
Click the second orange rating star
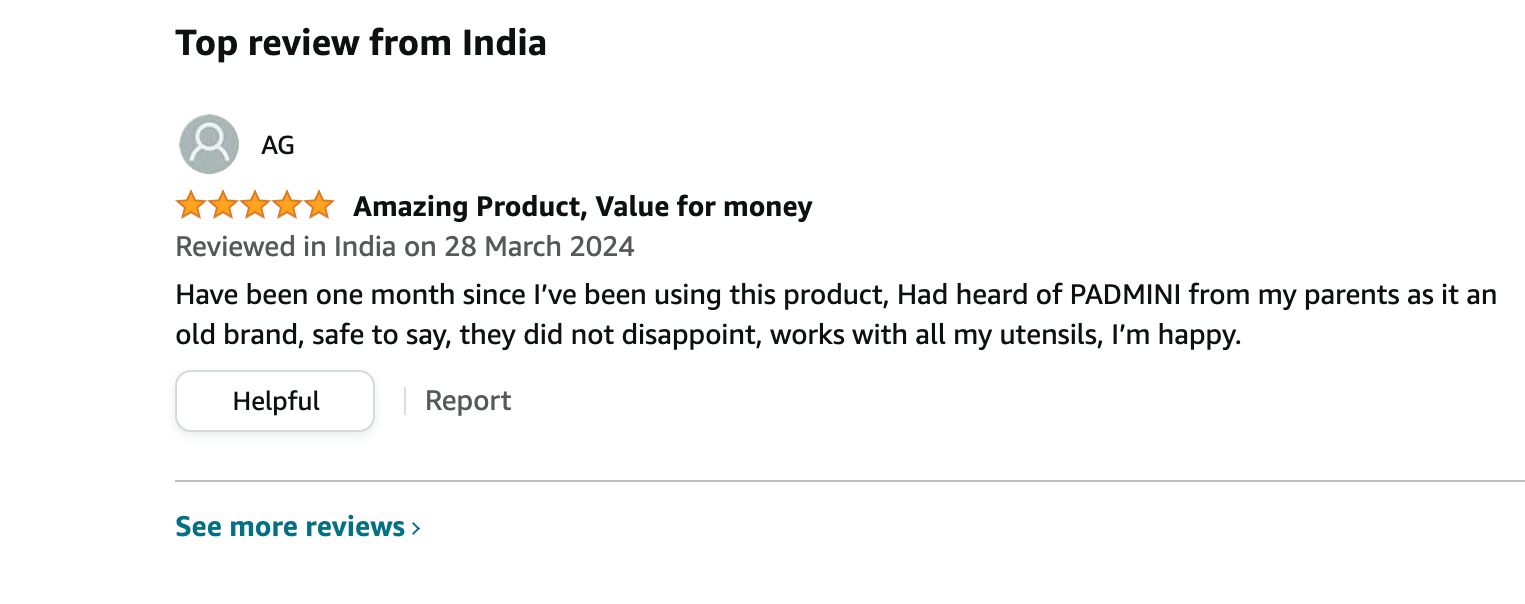point(223,206)
